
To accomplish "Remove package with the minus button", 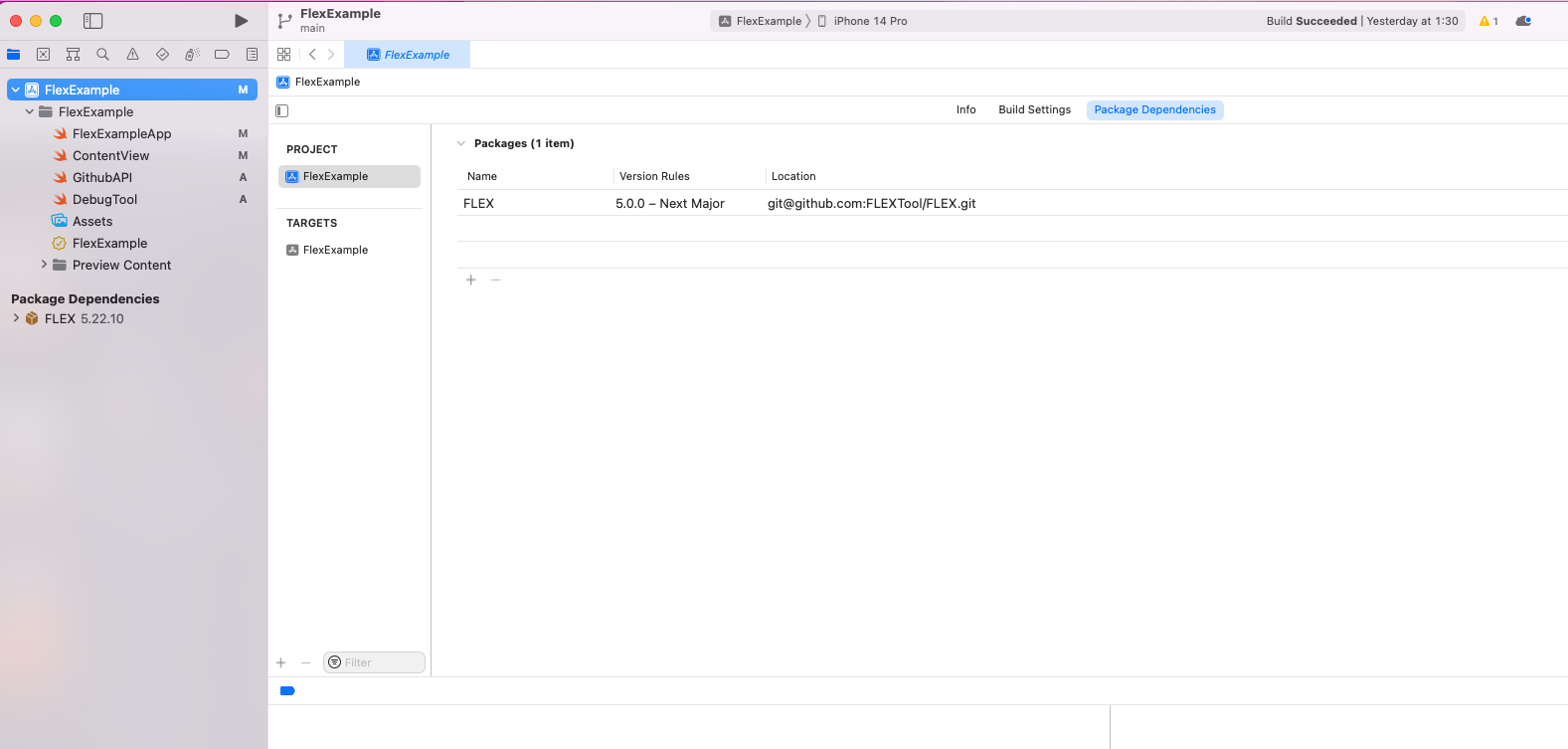I will point(496,280).
